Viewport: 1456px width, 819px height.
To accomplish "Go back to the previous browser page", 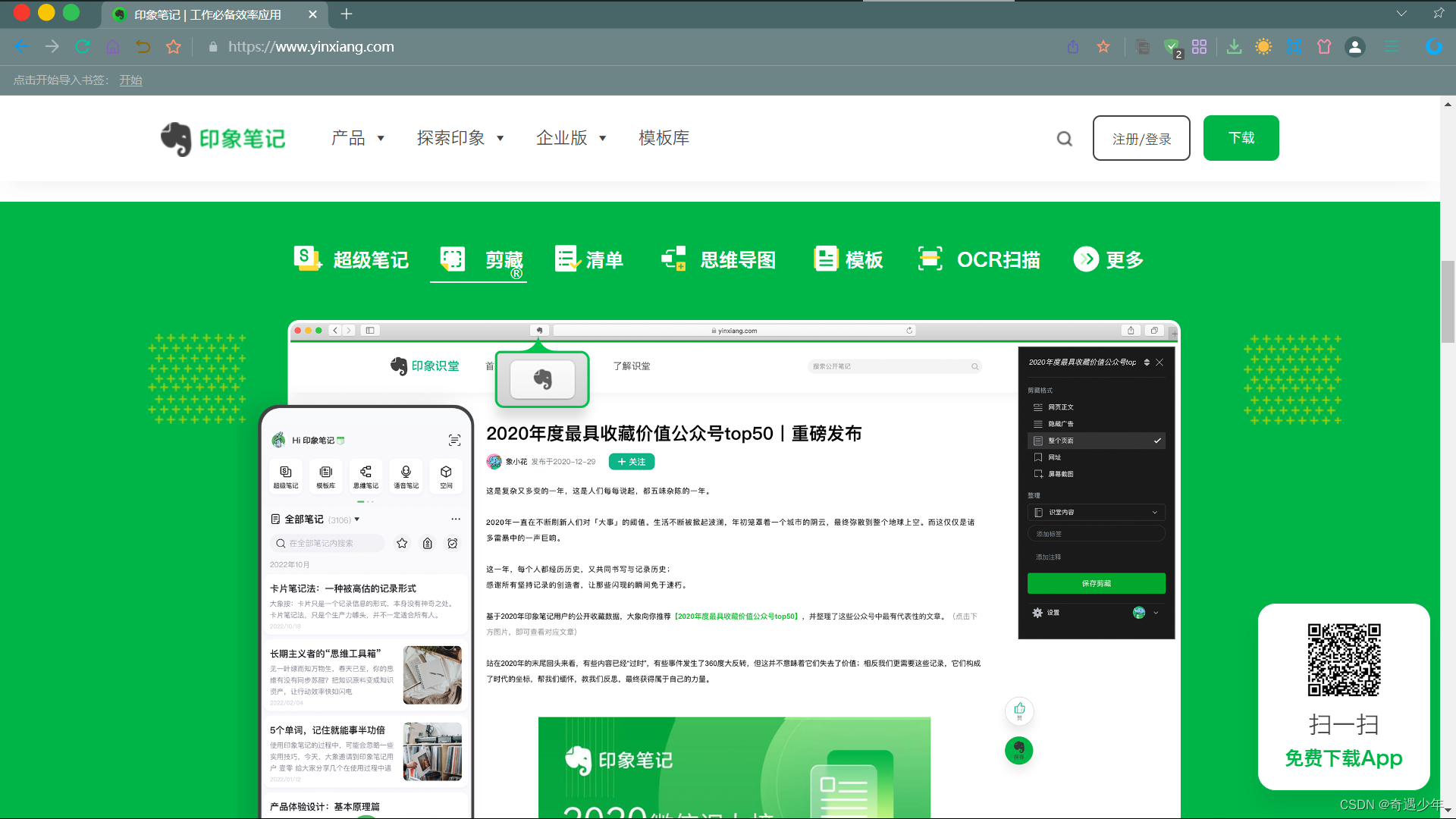I will (x=22, y=47).
